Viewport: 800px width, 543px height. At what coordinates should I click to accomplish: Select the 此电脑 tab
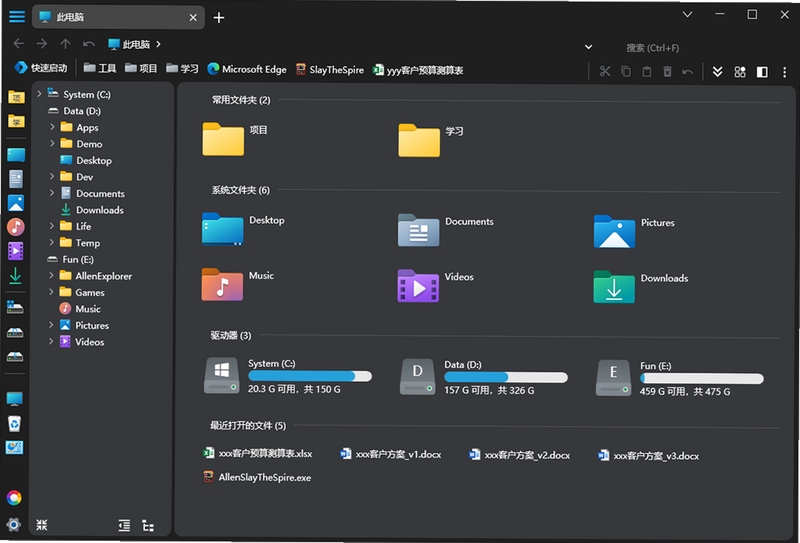(x=118, y=17)
